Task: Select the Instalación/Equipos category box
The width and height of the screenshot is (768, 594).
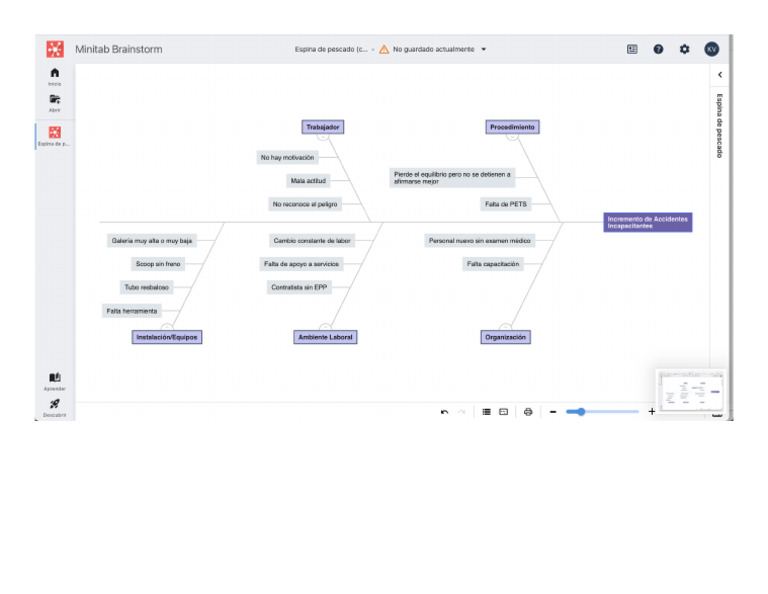Action: [167, 337]
